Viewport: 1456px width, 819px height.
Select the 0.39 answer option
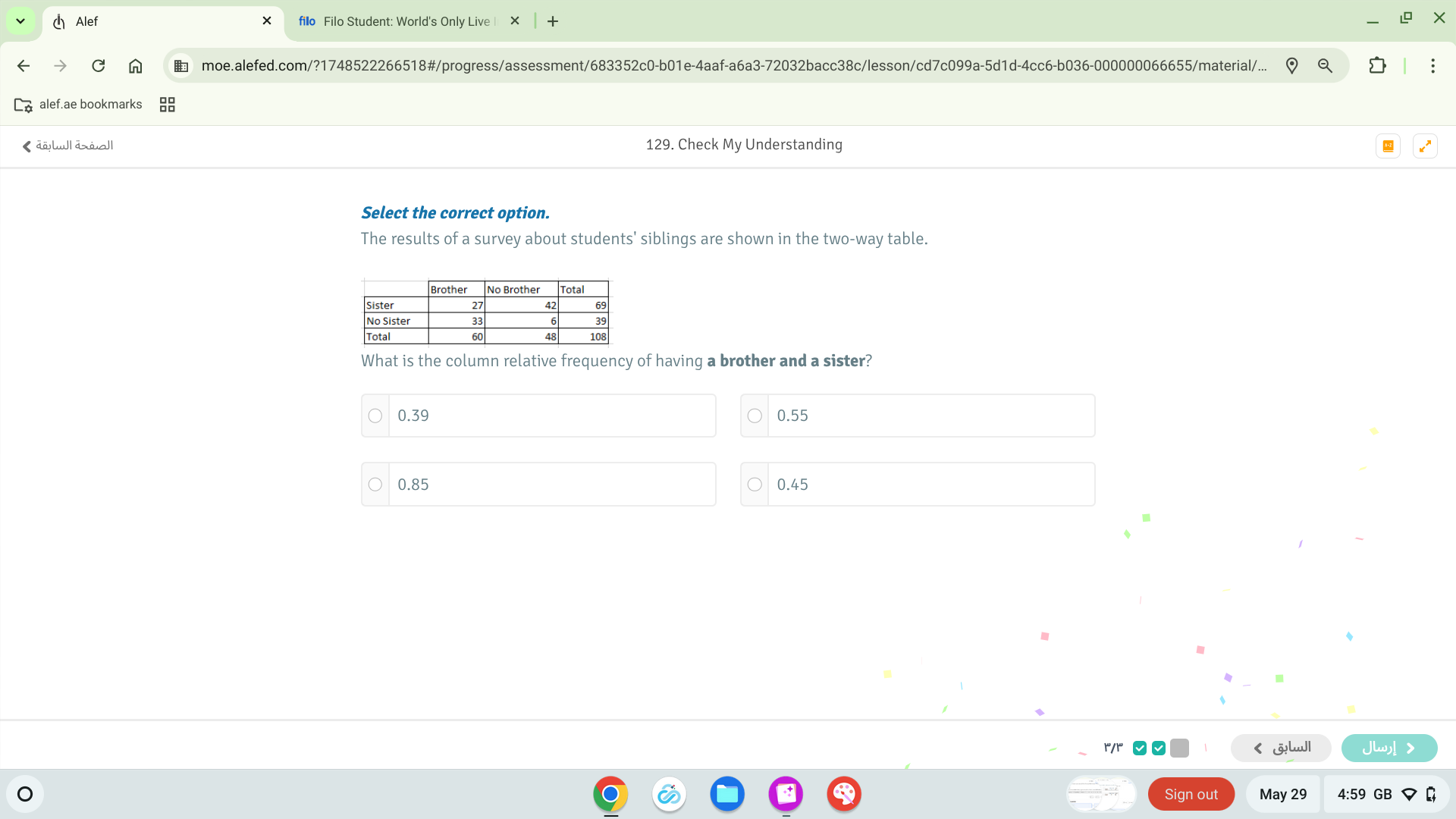point(375,416)
